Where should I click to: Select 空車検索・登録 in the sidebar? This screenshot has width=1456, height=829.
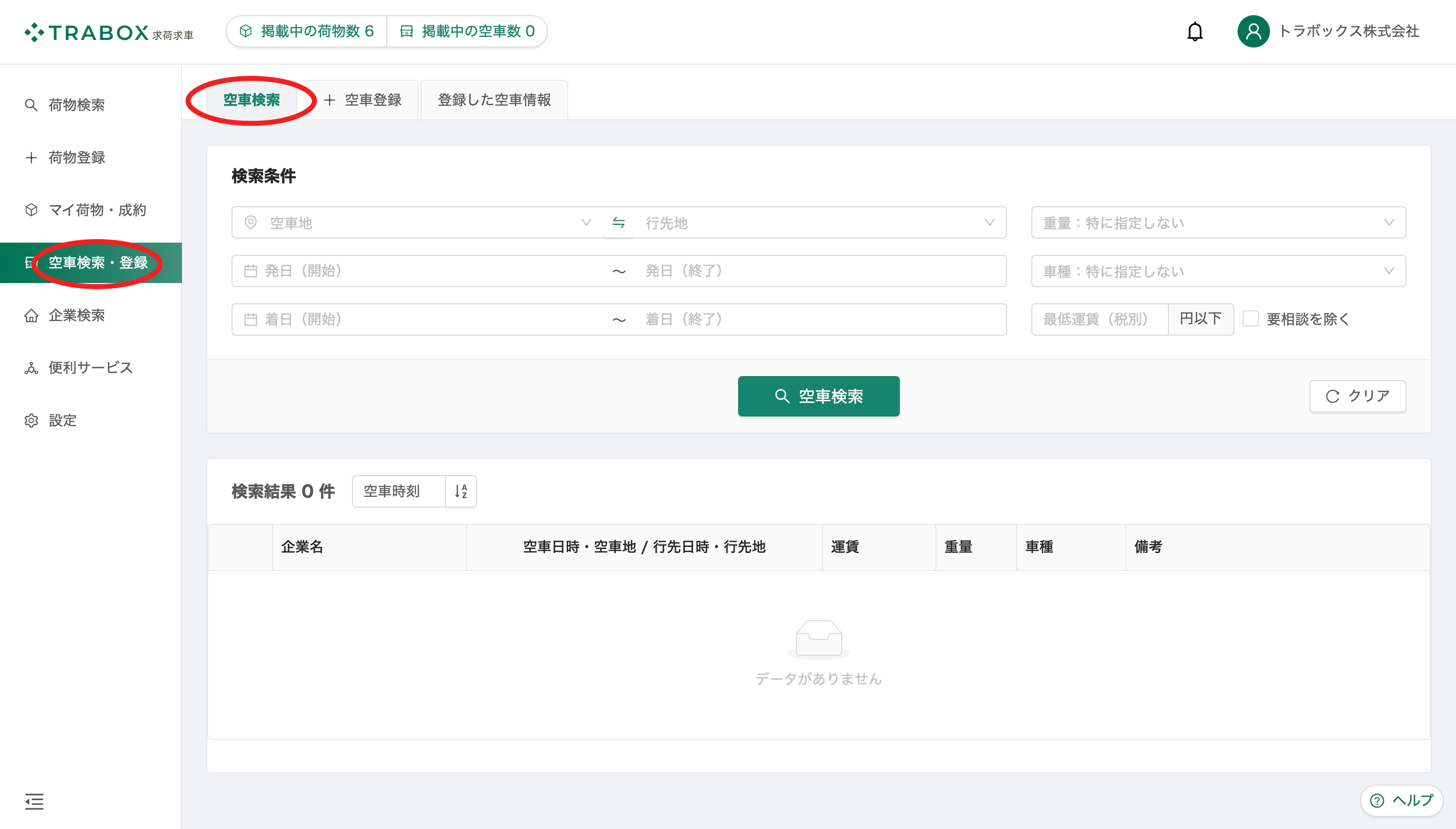pyautogui.click(x=91, y=263)
